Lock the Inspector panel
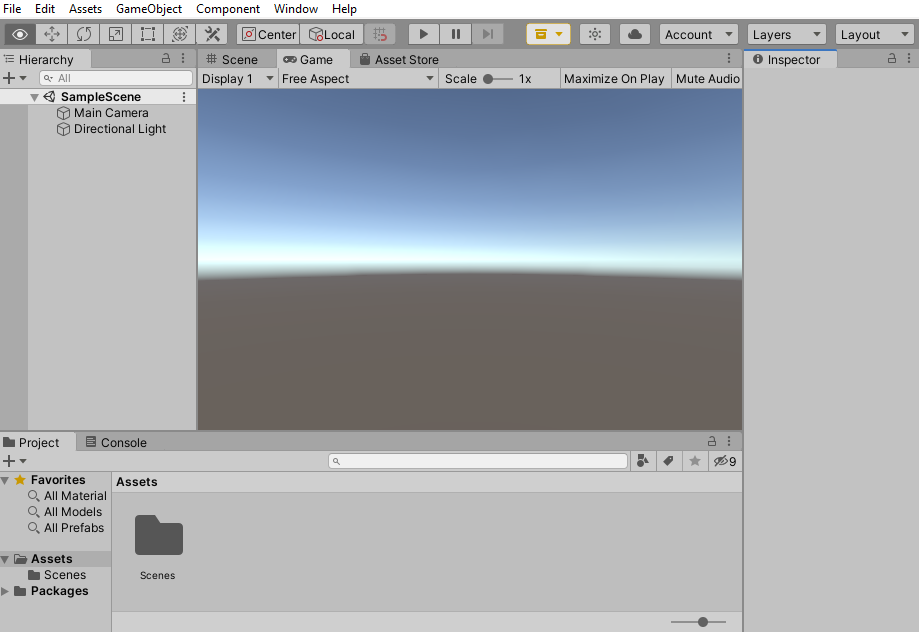919x632 pixels. [x=891, y=58]
